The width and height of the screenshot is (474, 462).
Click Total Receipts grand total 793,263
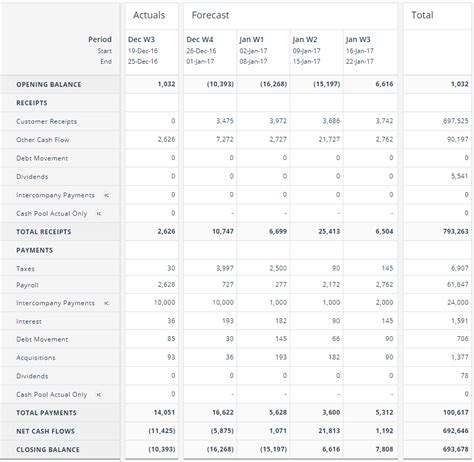[x=456, y=231]
